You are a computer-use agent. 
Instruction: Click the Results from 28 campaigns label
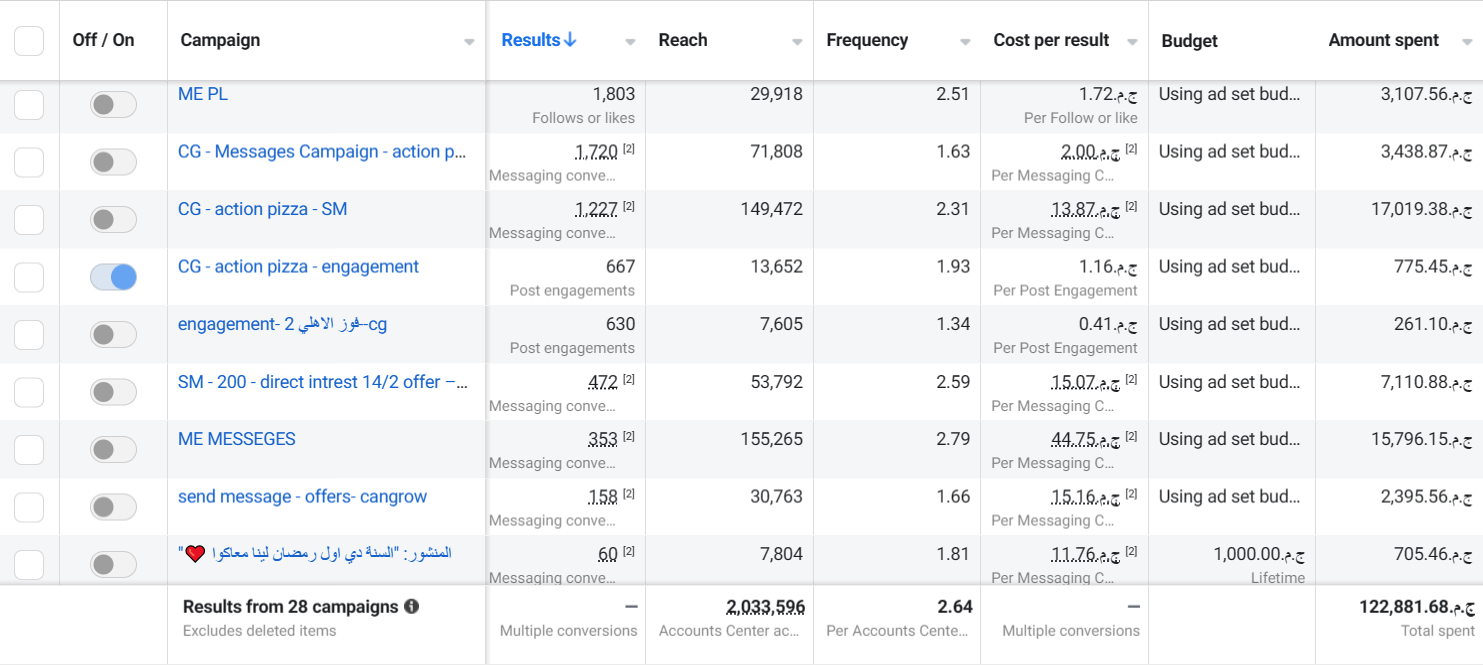pos(291,607)
